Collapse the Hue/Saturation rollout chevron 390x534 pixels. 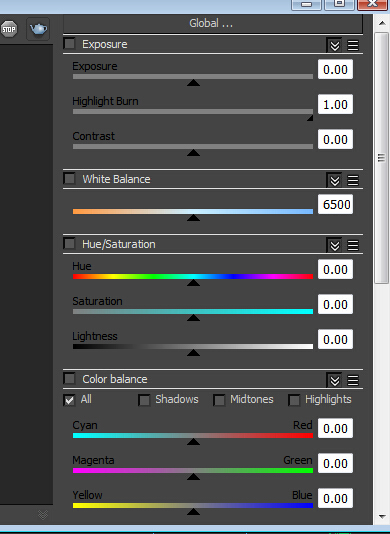334,245
